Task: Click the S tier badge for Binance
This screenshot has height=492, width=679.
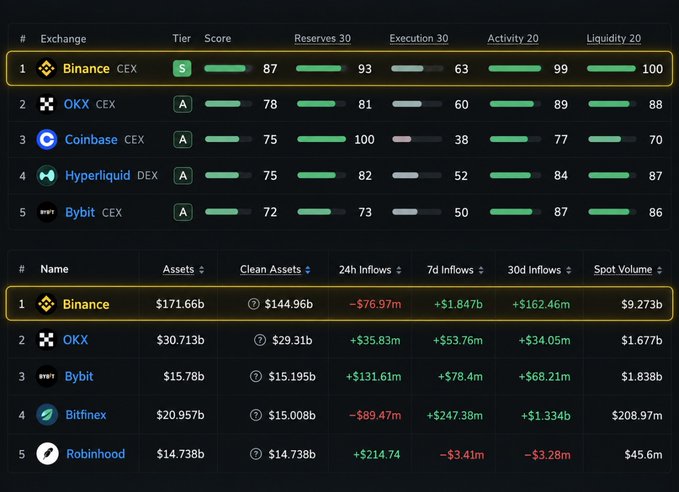Action: pos(182,68)
